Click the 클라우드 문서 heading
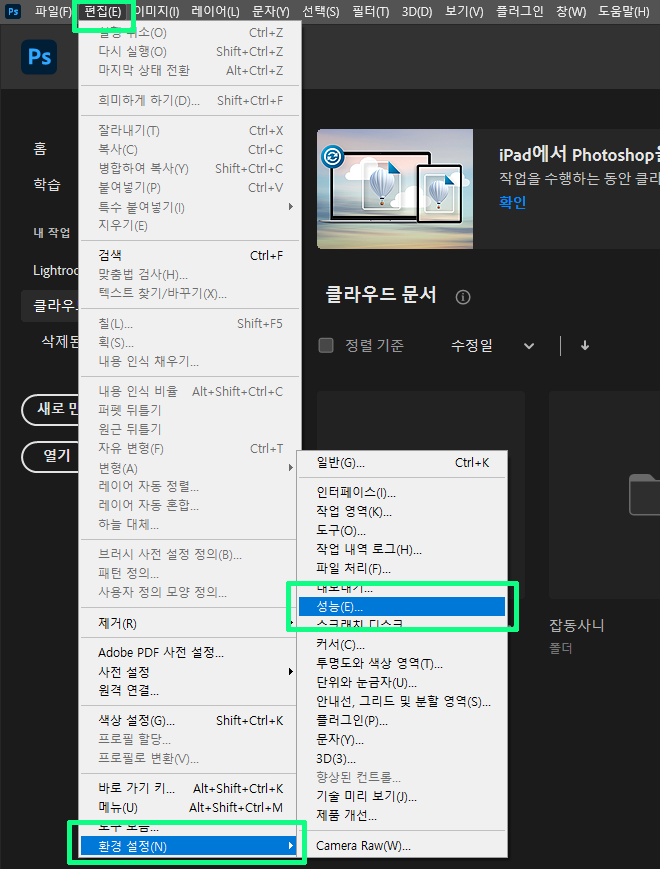Image resolution: width=660 pixels, height=869 pixels. [x=381, y=295]
